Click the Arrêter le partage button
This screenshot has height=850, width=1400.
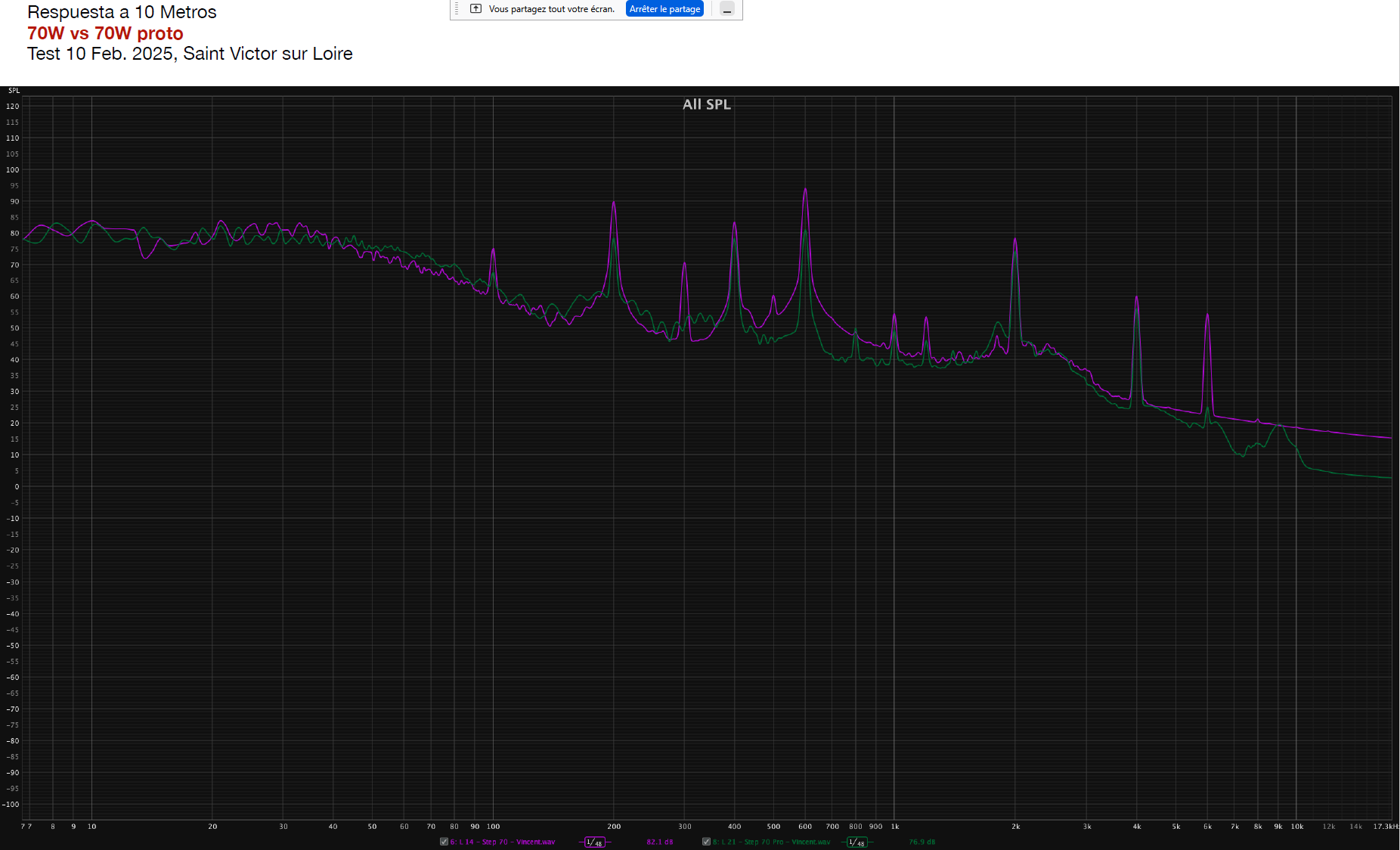665,9
